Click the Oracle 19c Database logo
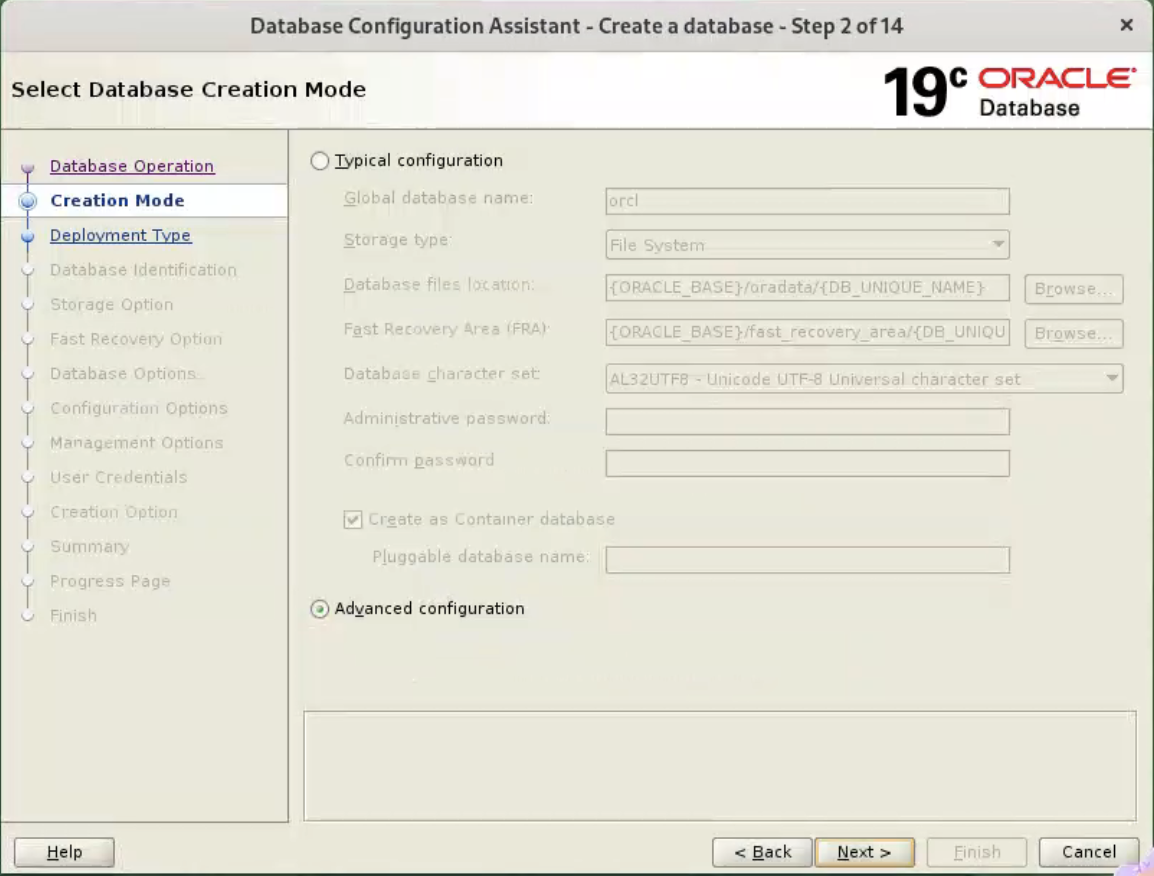The image size is (1154, 876). [x=1010, y=91]
